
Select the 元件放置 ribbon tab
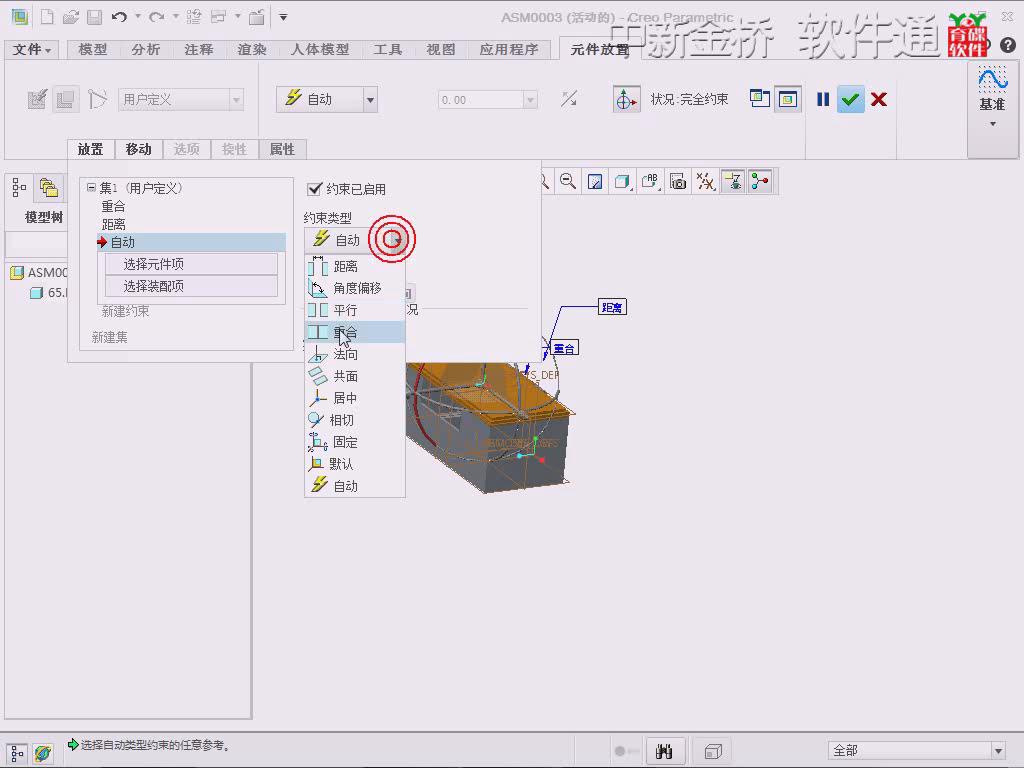[600, 50]
